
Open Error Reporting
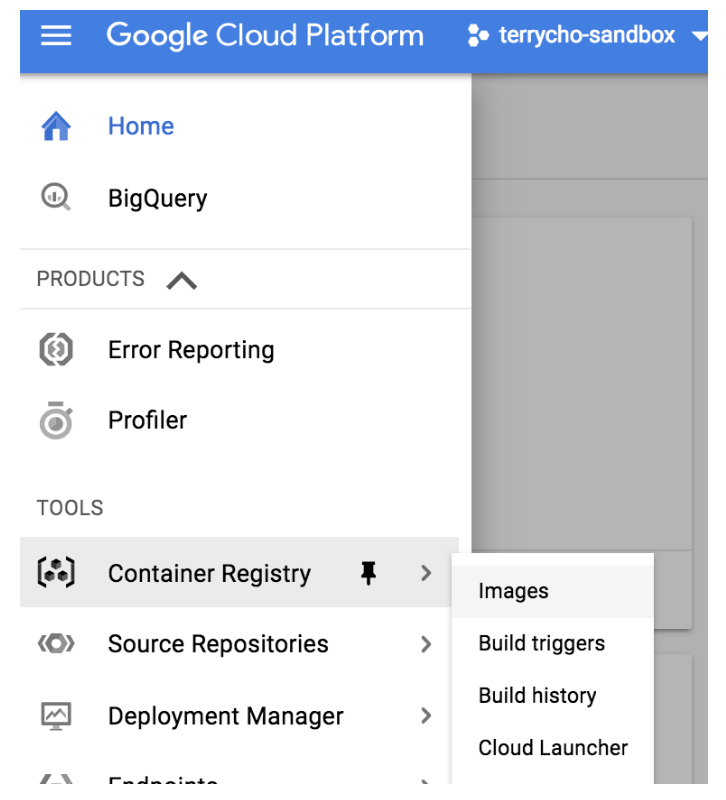191,351
